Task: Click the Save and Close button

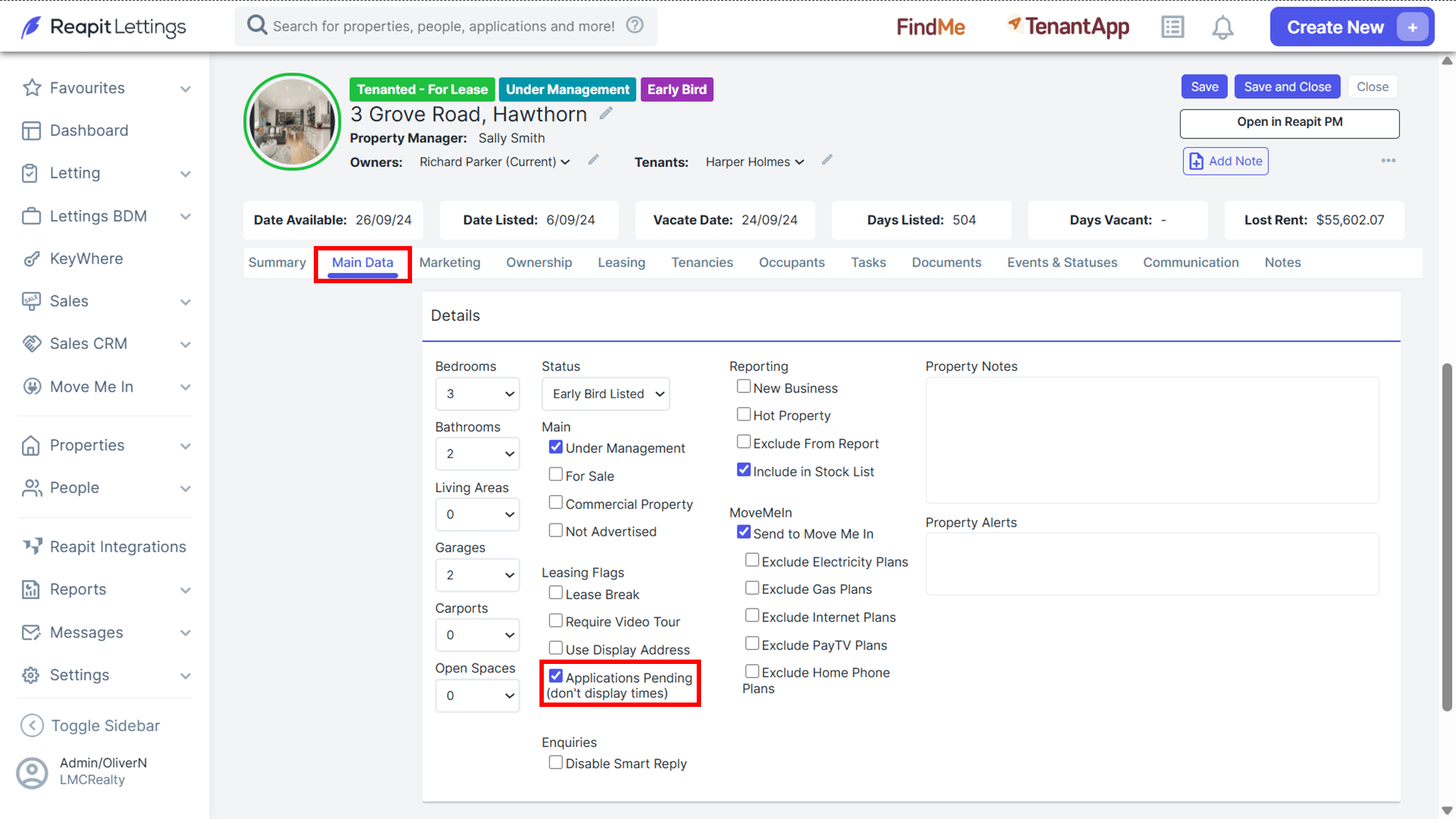Action: 1287,87
